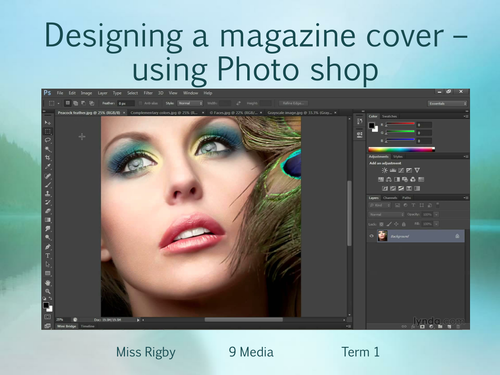
Task: Open the Color panel flyout menu
Action: pyautogui.click(x=465, y=116)
